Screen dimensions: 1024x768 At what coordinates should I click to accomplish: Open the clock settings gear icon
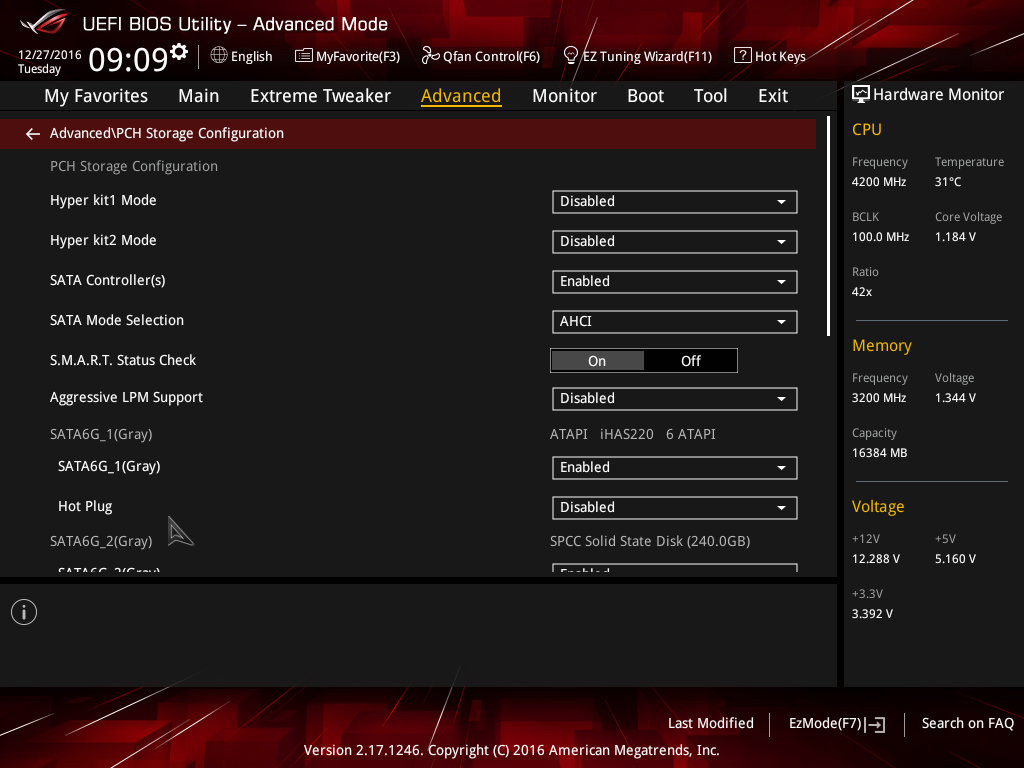tap(179, 51)
